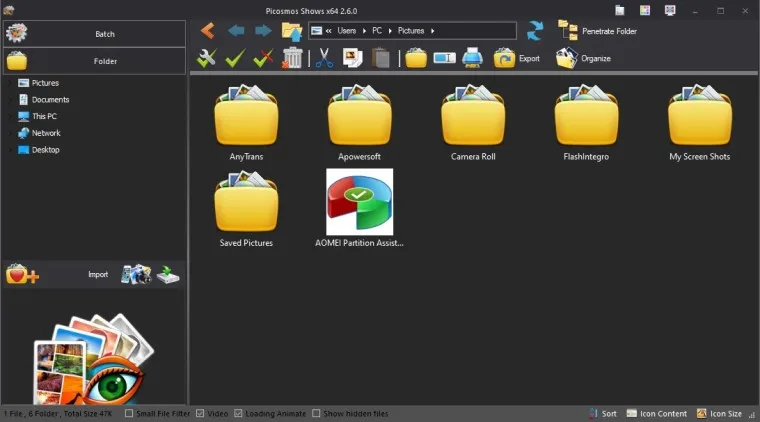
Task: Select the Apowersoft folder
Action: pyautogui.click(x=359, y=123)
